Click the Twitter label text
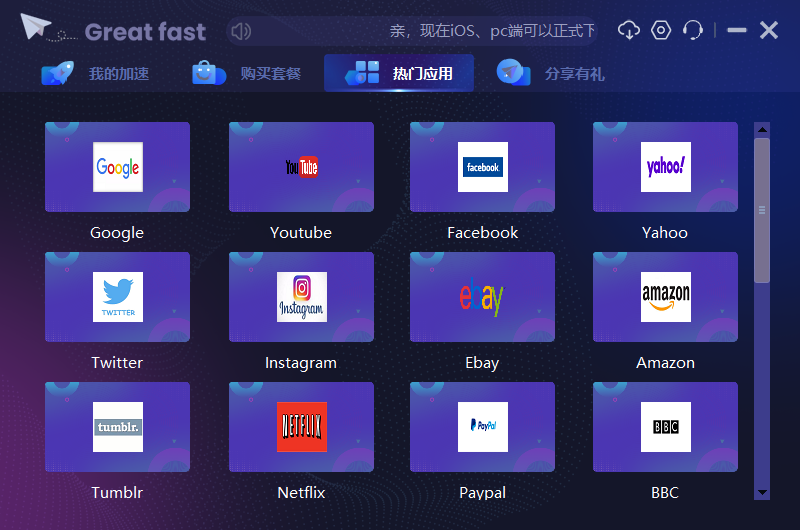Screen dimensions: 800x530 [117, 363]
